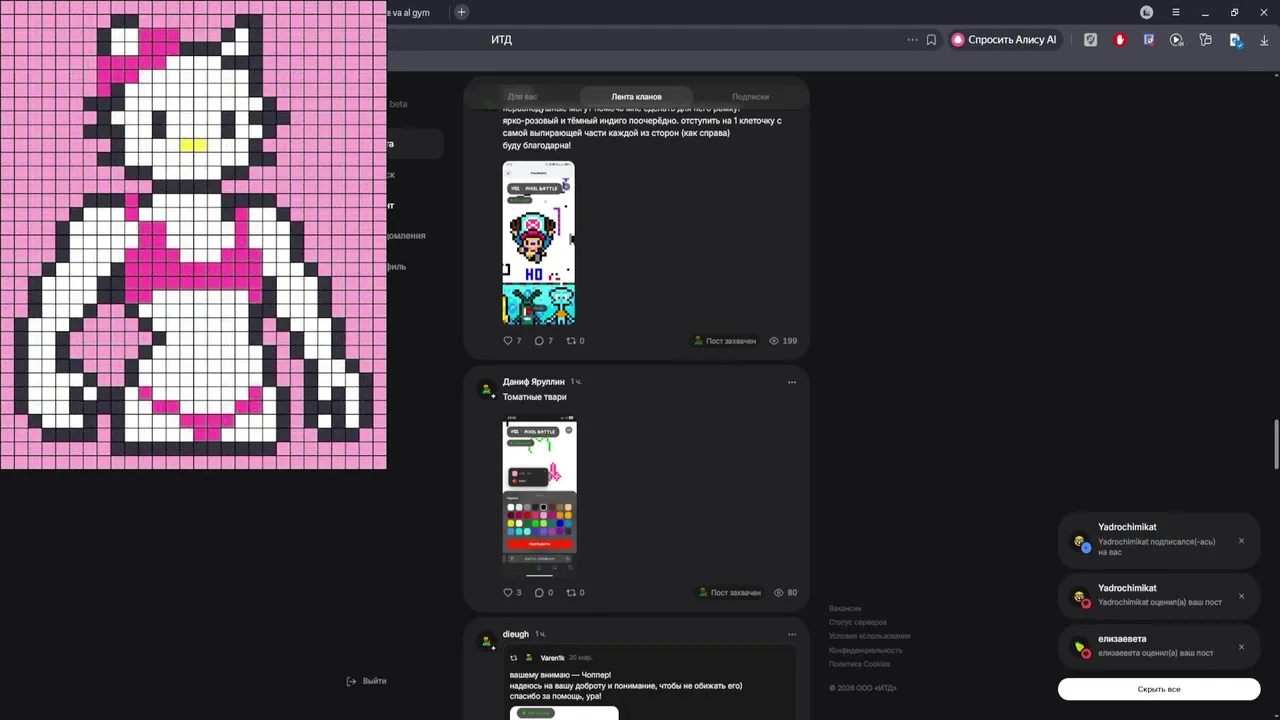Open comments on the post with 199 views
Viewport: 1280px width, 720px height.
[x=543, y=341]
